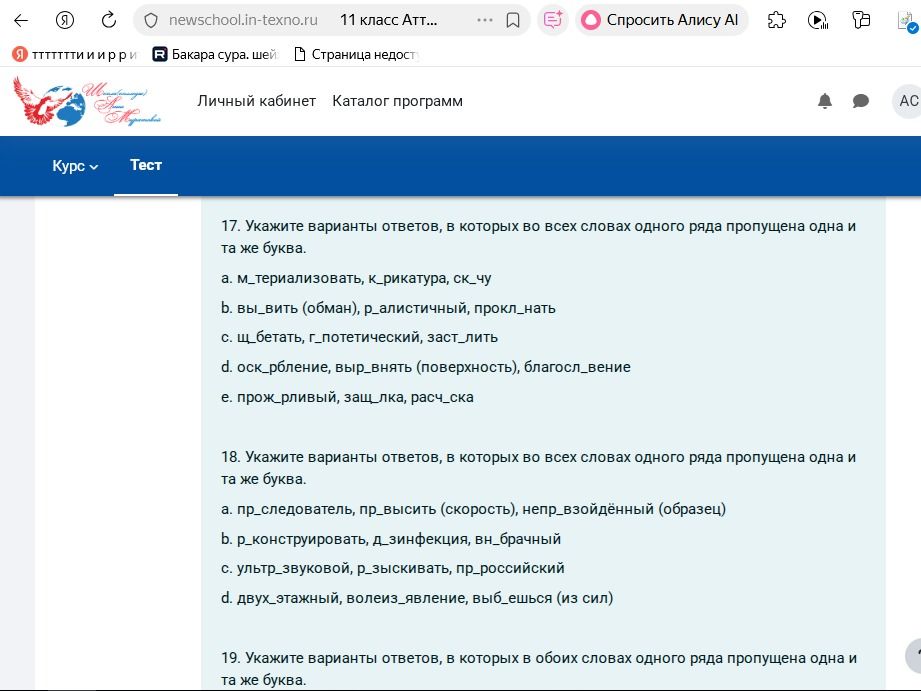Click the address bar newschool.in-texno.ru
This screenshot has width=921, height=691.
click(x=243, y=21)
